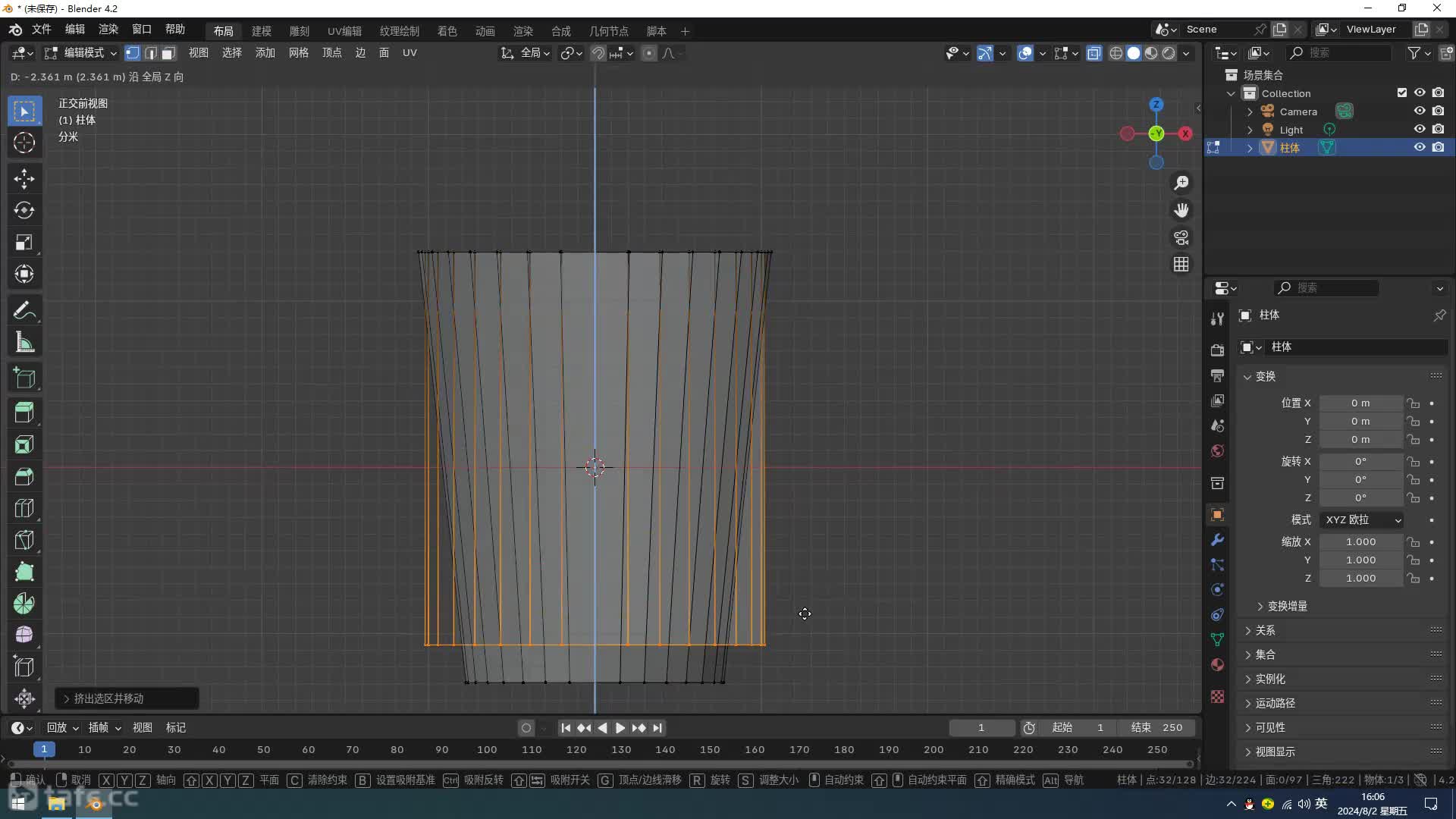The width and height of the screenshot is (1456, 819).
Task: Expand the Delta Transform subsection
Action: 1281,606
